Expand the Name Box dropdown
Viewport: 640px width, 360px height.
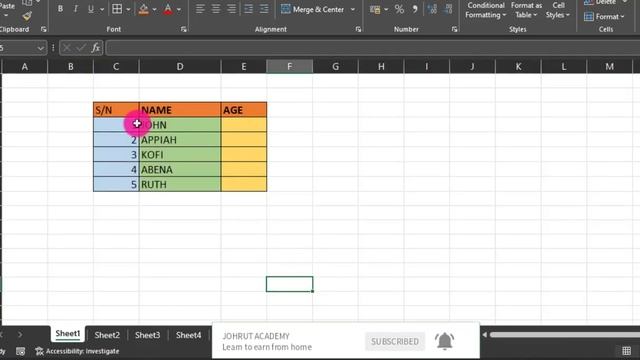(40, 48)
